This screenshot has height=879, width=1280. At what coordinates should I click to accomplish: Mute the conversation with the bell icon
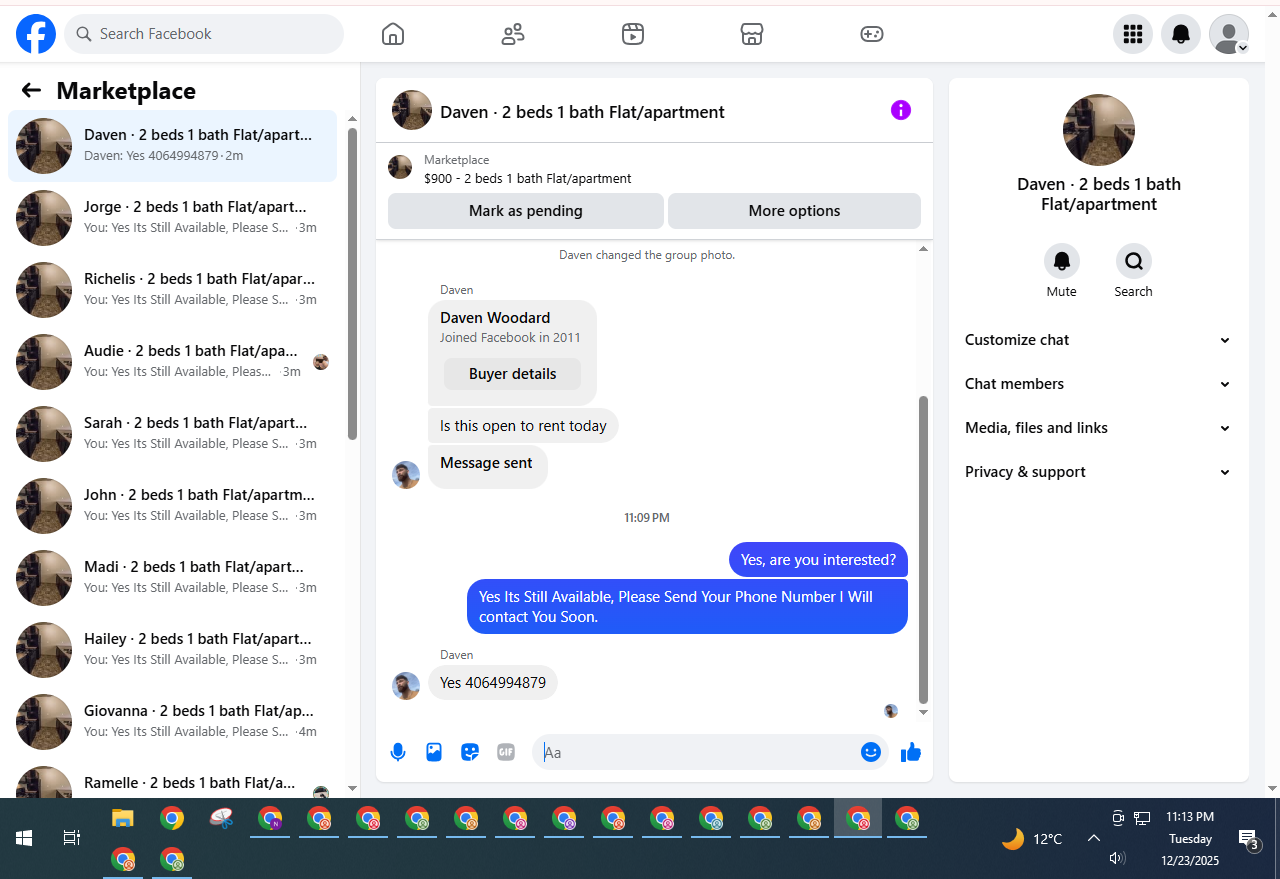pyautogui.click(x=1062, y=261)
